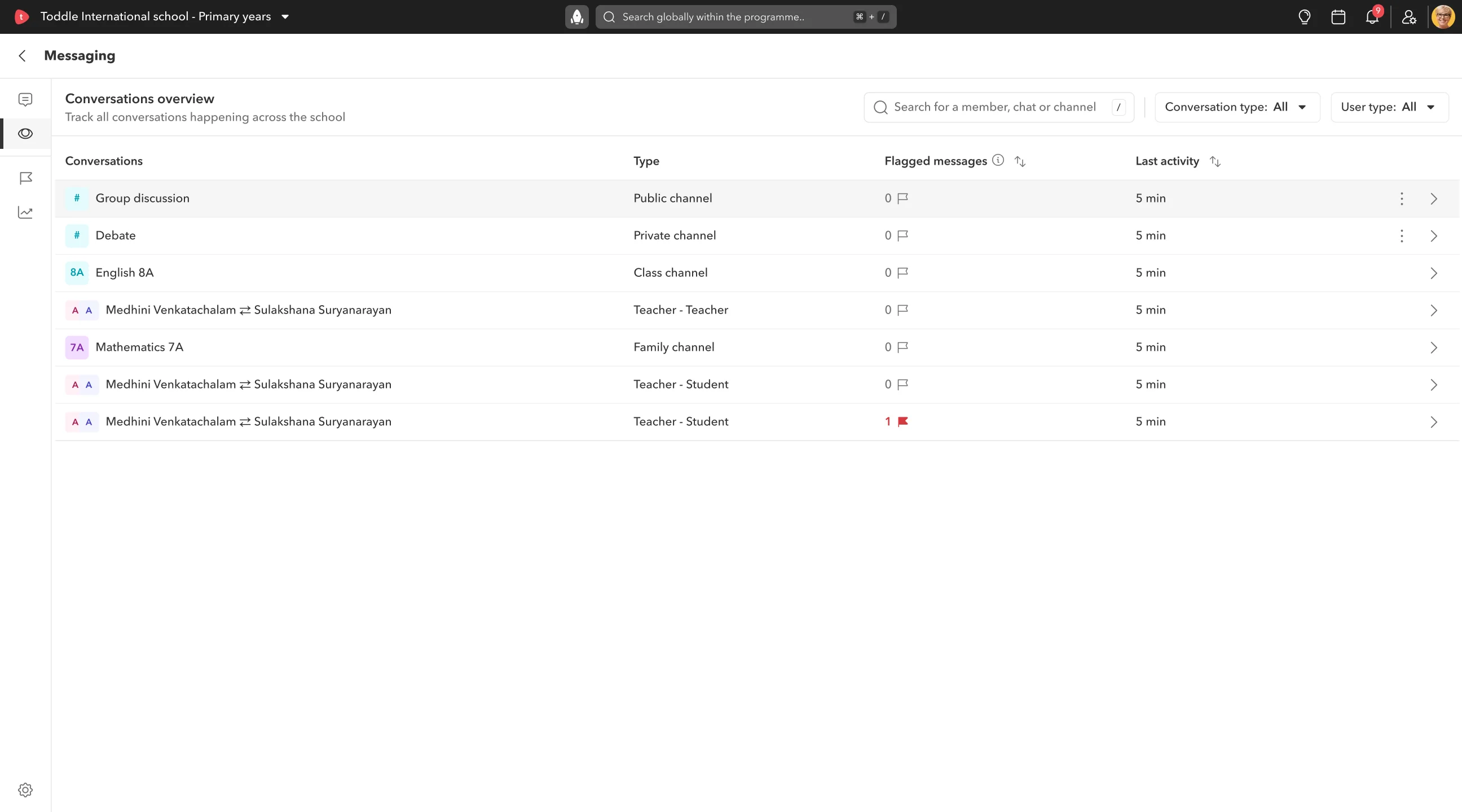
Task: Open the calendar icon in the top bar
Action: (x=1338, y=17)
